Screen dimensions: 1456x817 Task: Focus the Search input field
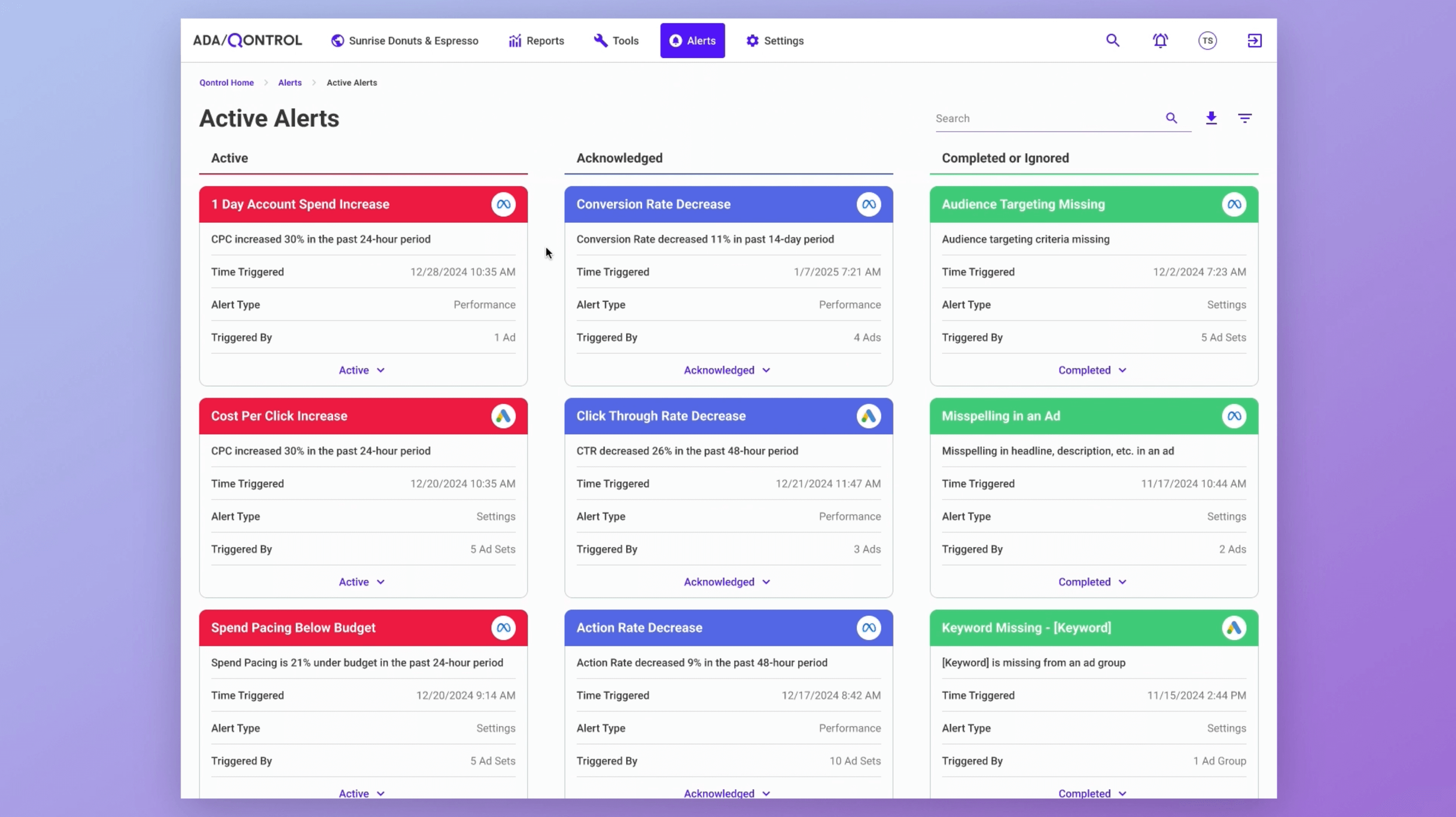(1042, 118)
